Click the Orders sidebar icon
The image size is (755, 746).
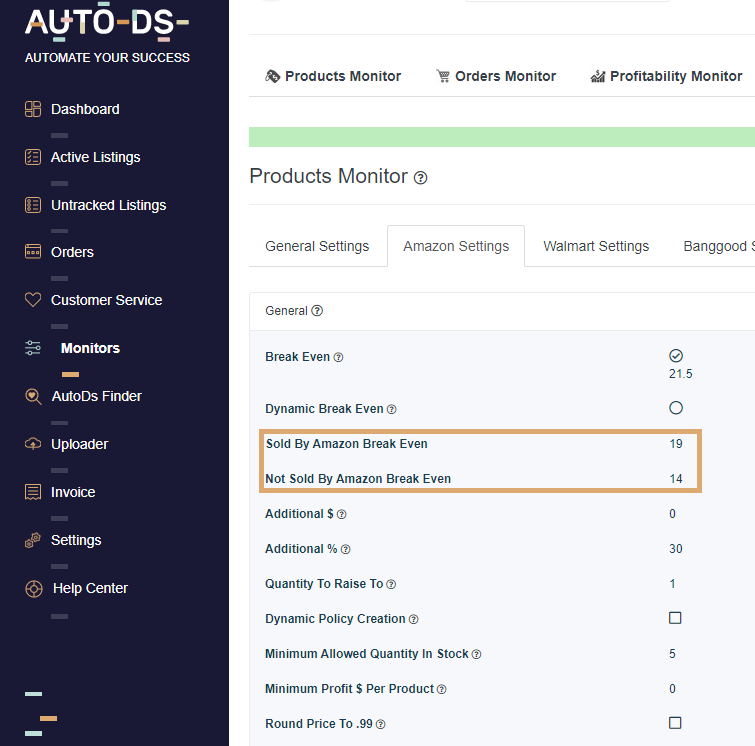tap(33, 251)
